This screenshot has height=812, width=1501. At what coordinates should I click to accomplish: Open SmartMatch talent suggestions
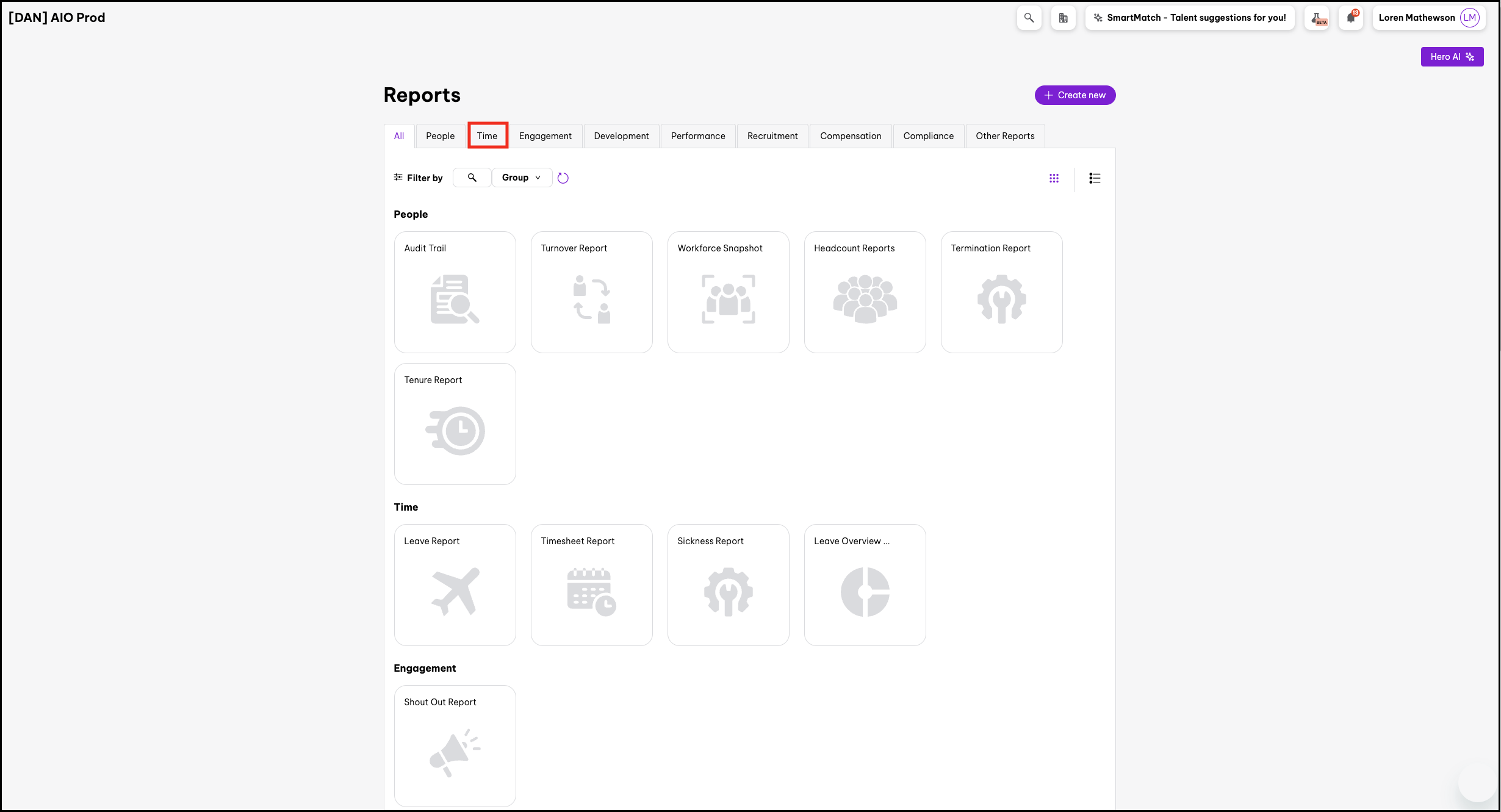pos(1189,18)
